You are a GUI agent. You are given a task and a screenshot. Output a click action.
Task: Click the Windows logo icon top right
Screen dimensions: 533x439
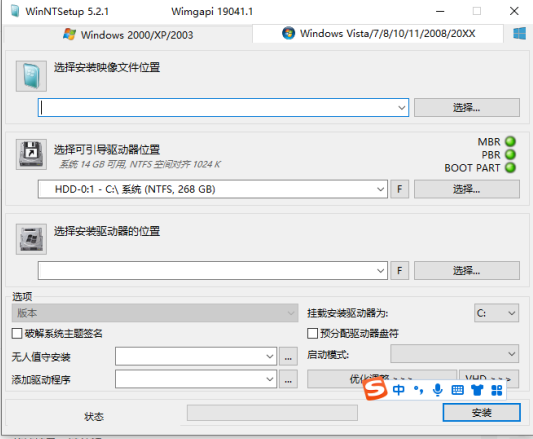coord(519,34)
